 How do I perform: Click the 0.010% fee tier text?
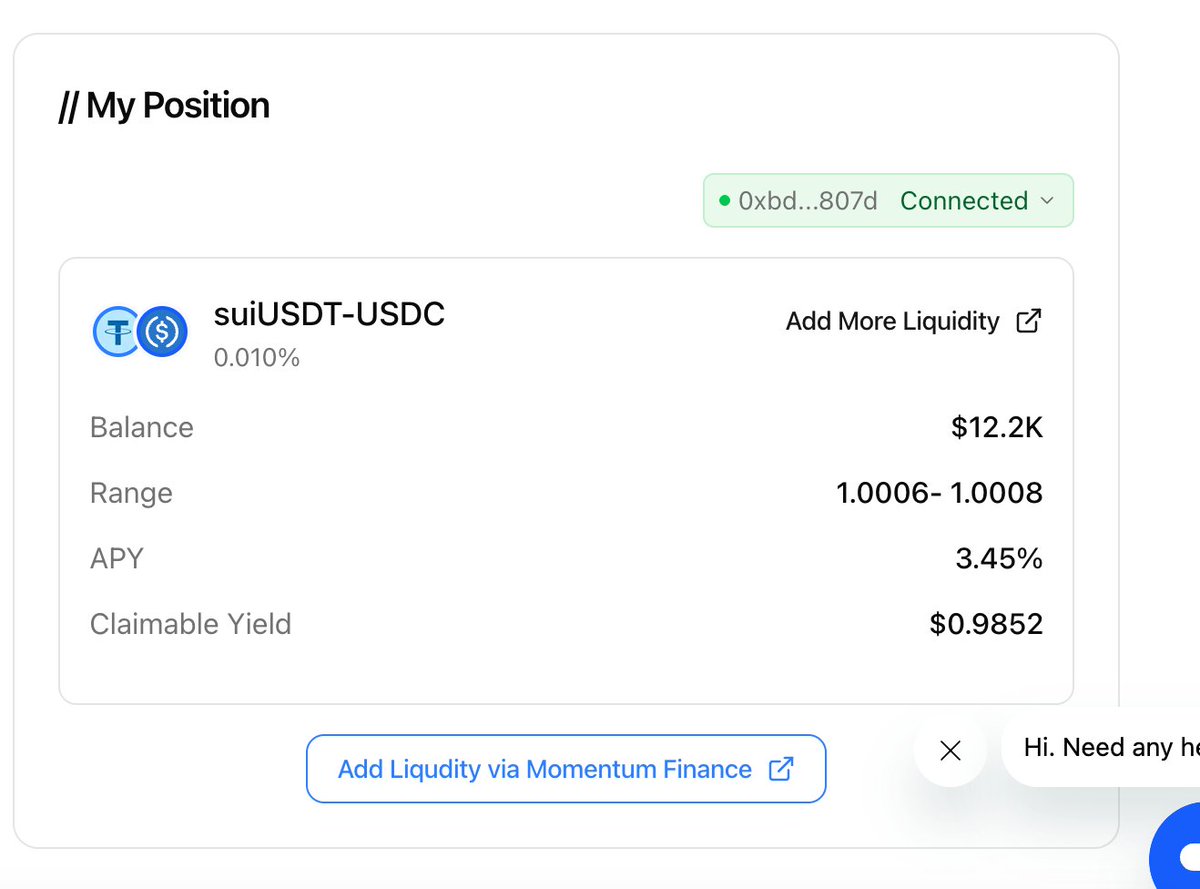[257, 357]
